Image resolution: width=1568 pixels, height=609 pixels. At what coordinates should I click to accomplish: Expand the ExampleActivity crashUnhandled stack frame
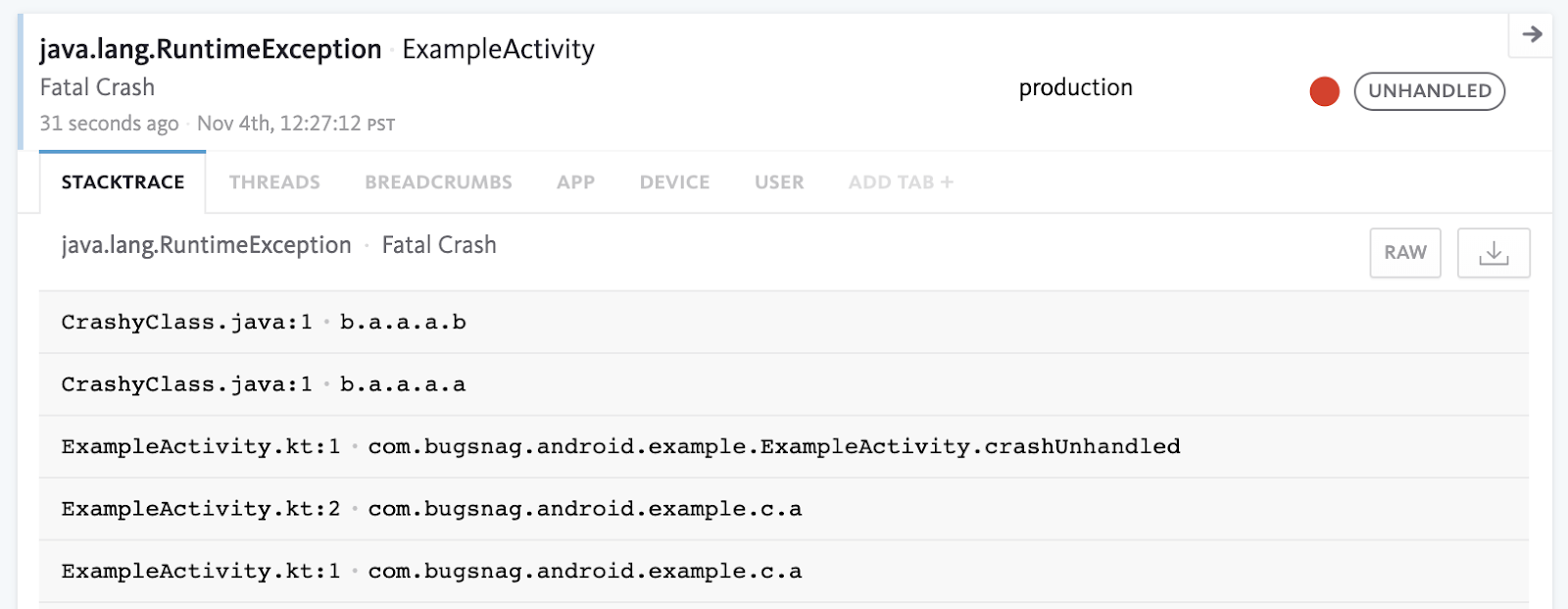784,446
